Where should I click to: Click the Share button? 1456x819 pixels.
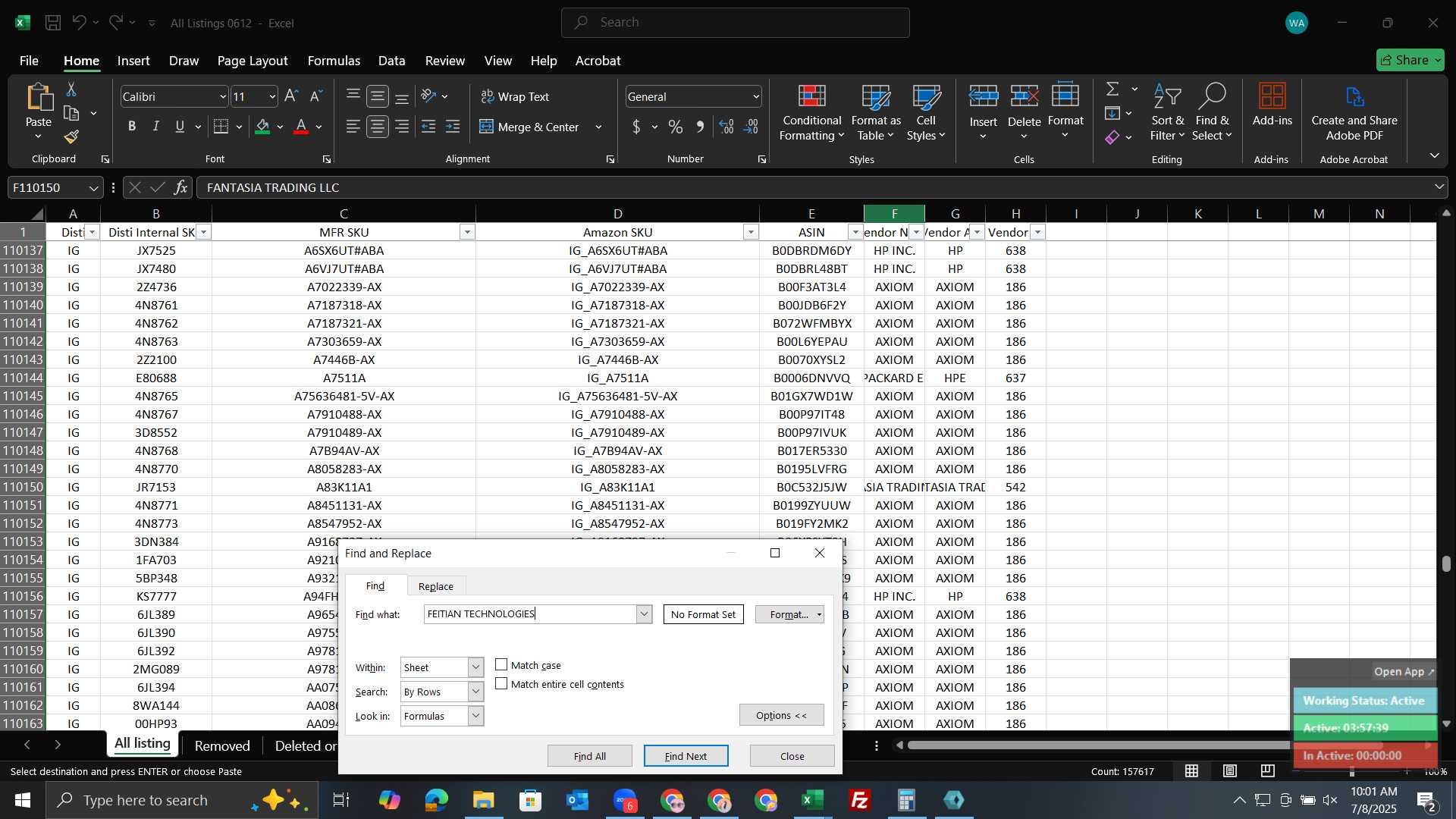tap(1410, 60)
